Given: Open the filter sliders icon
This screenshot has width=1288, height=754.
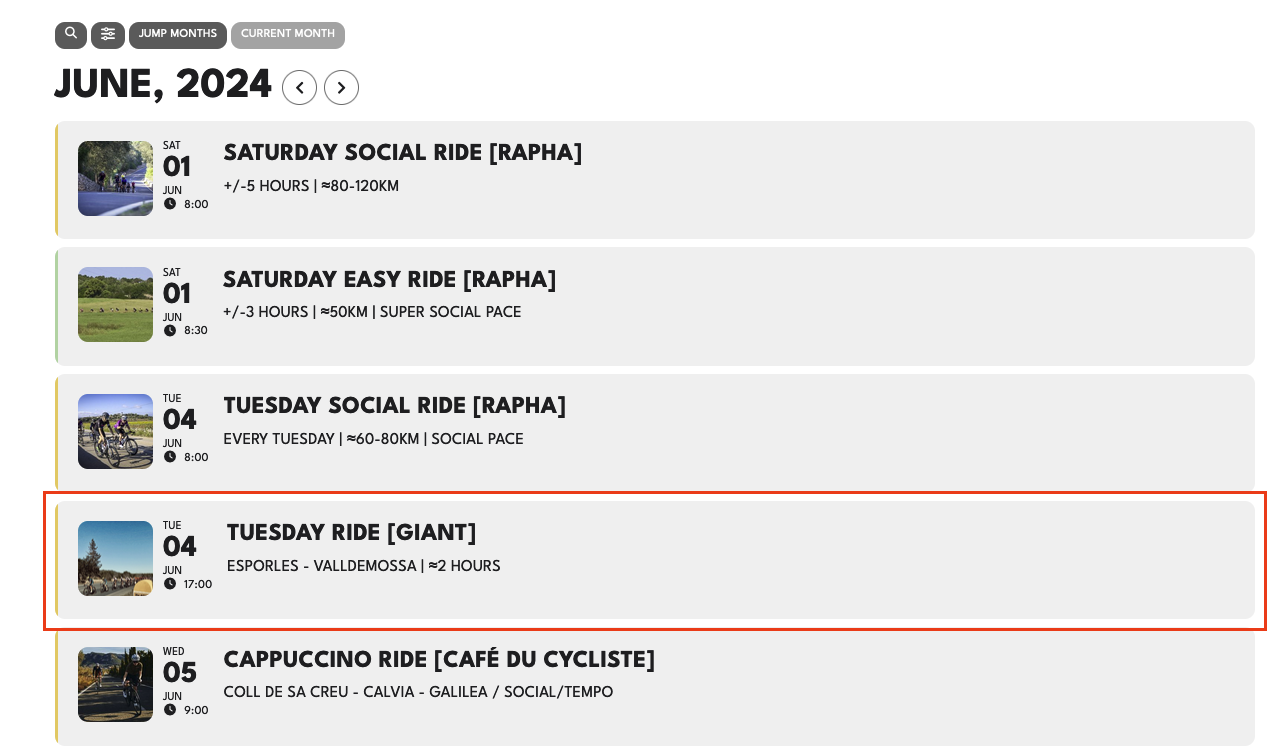Looking at the screenshot, I should pos(108,35).
